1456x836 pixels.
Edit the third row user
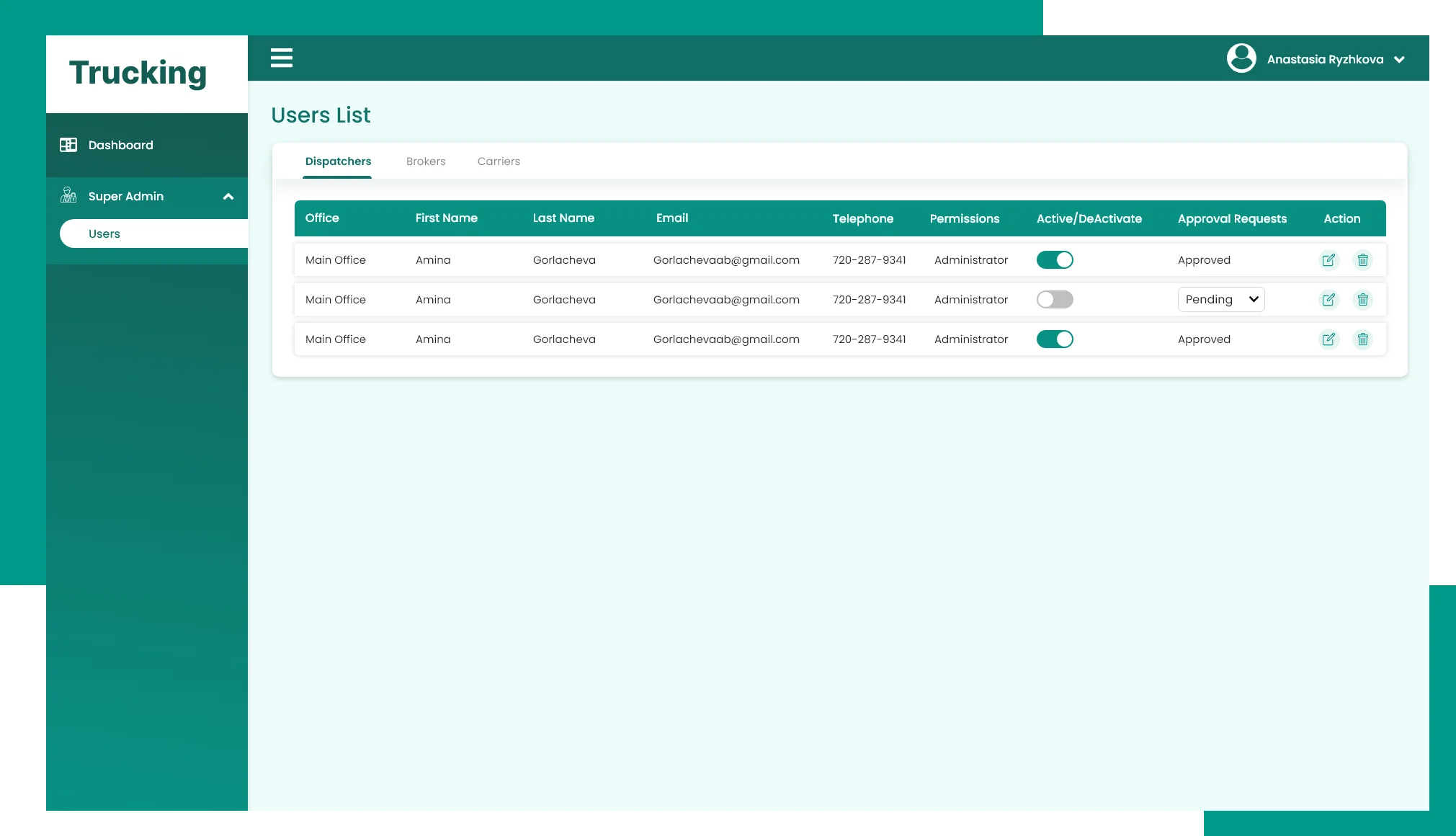pyautogui.click(x=1328, y=339)
